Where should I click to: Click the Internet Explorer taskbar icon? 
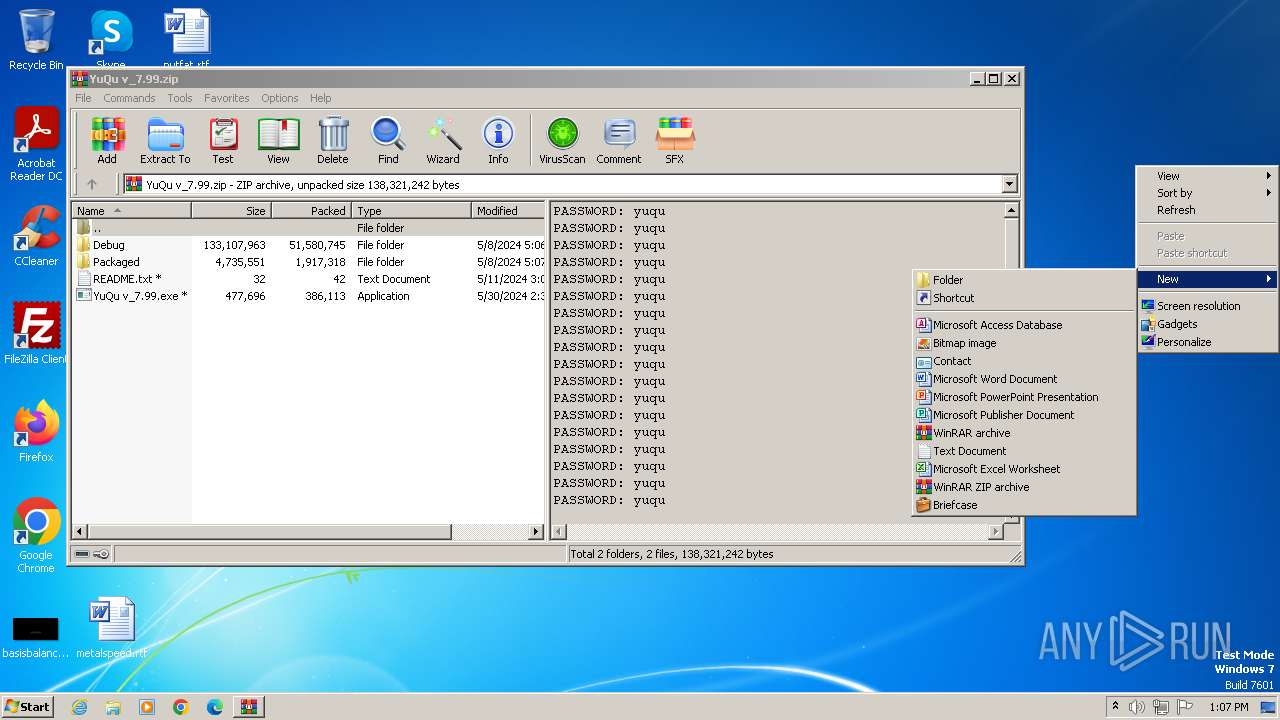(79, 707)
